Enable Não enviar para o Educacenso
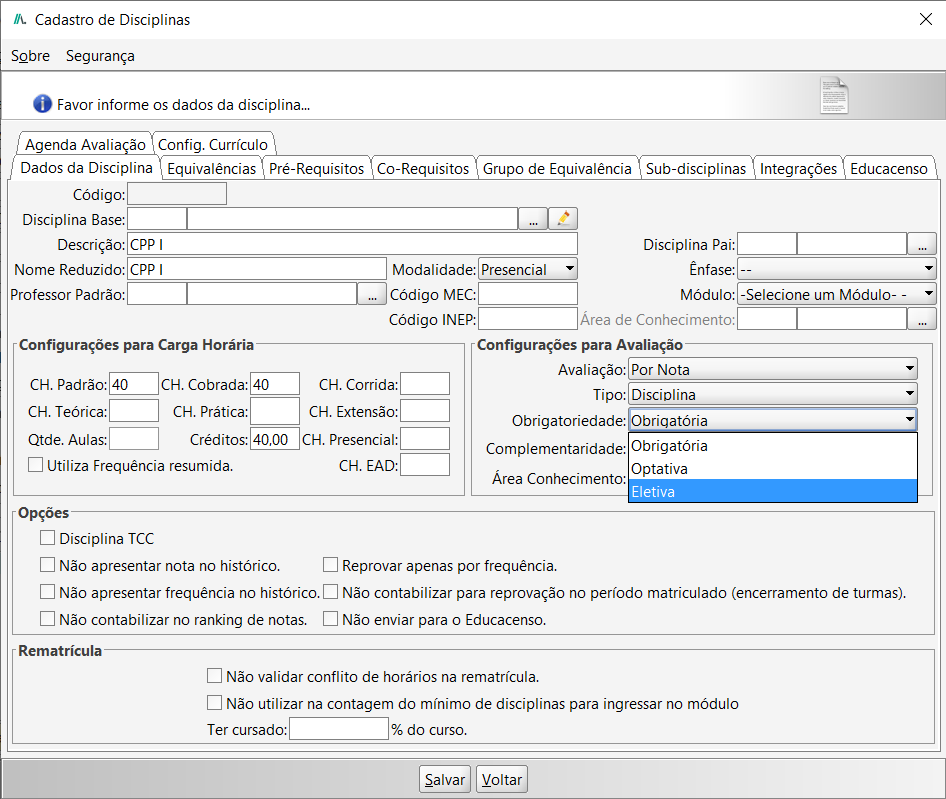The height and width of the screenshot is (799, 946). pos(330,619)
